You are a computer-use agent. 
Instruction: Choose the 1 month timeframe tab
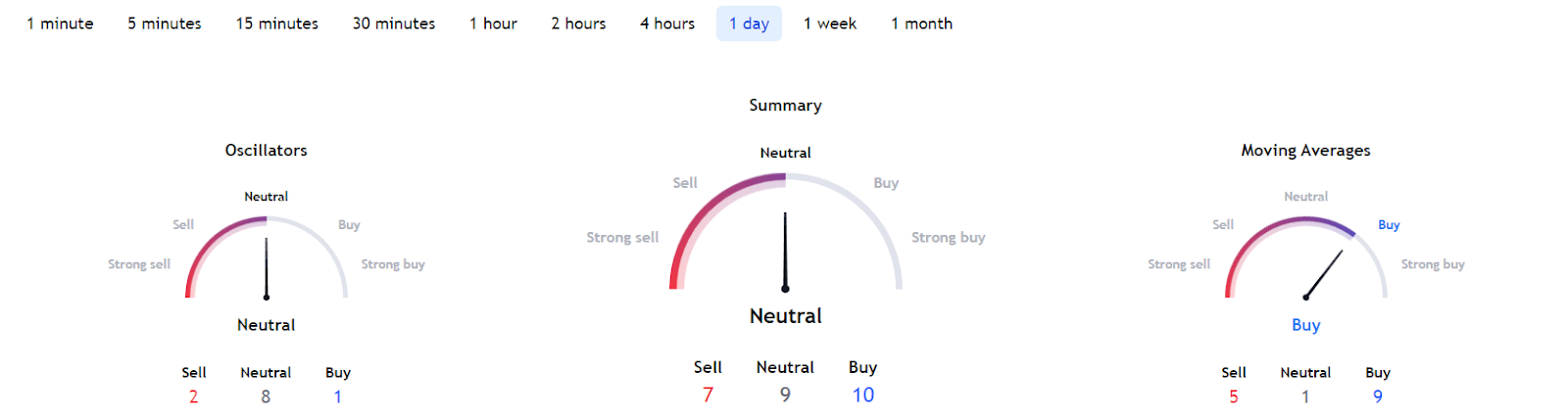921,23
